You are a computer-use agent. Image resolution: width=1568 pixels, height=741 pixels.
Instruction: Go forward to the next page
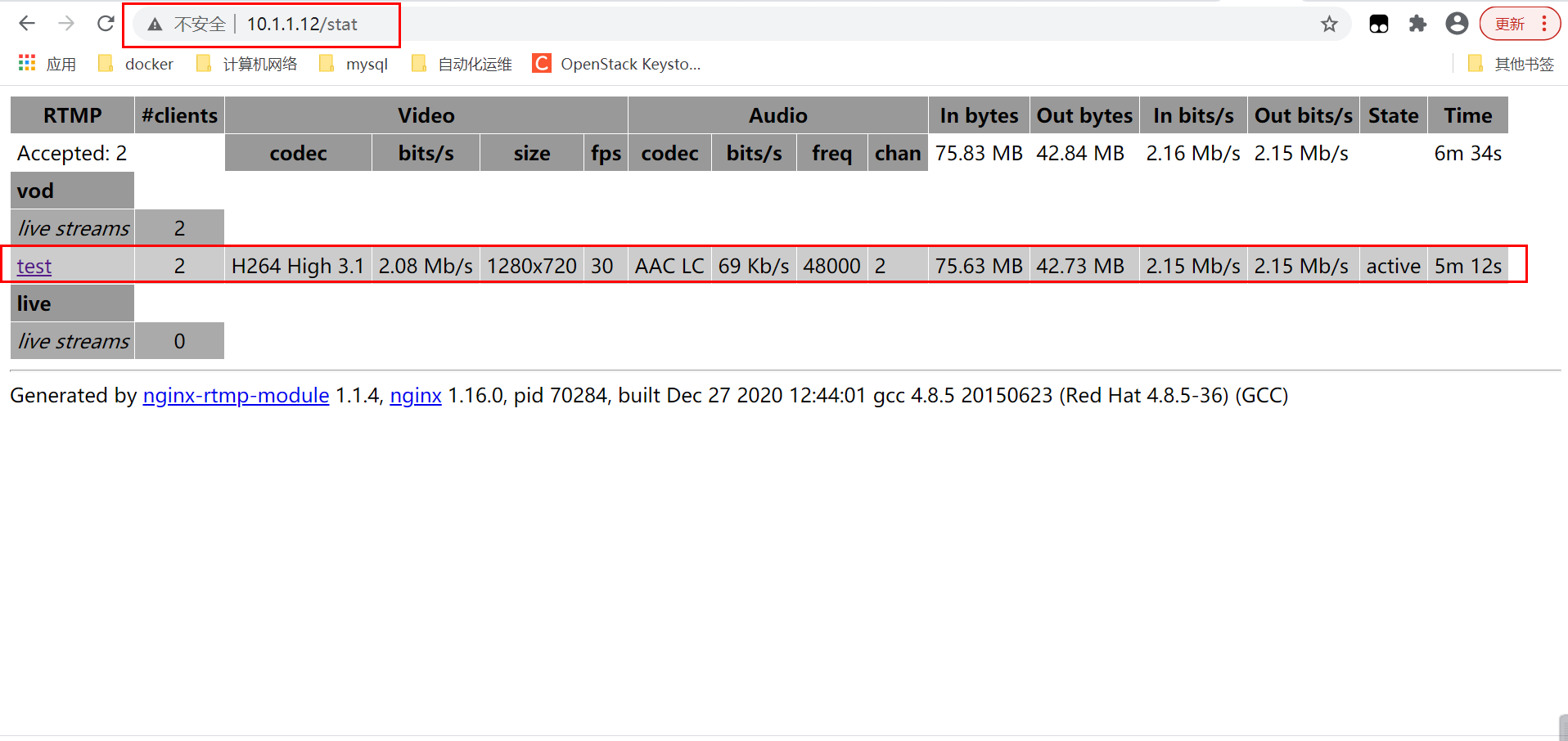pos(66,24)
